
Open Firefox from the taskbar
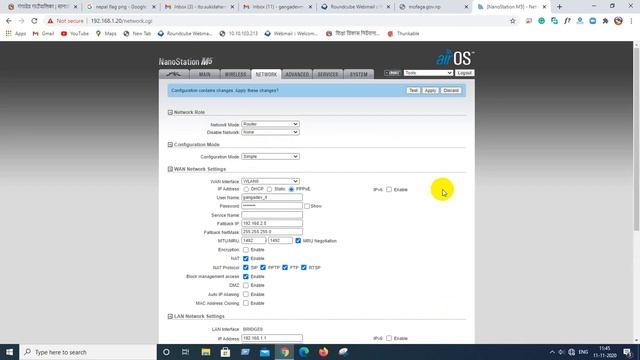[323, 352]
